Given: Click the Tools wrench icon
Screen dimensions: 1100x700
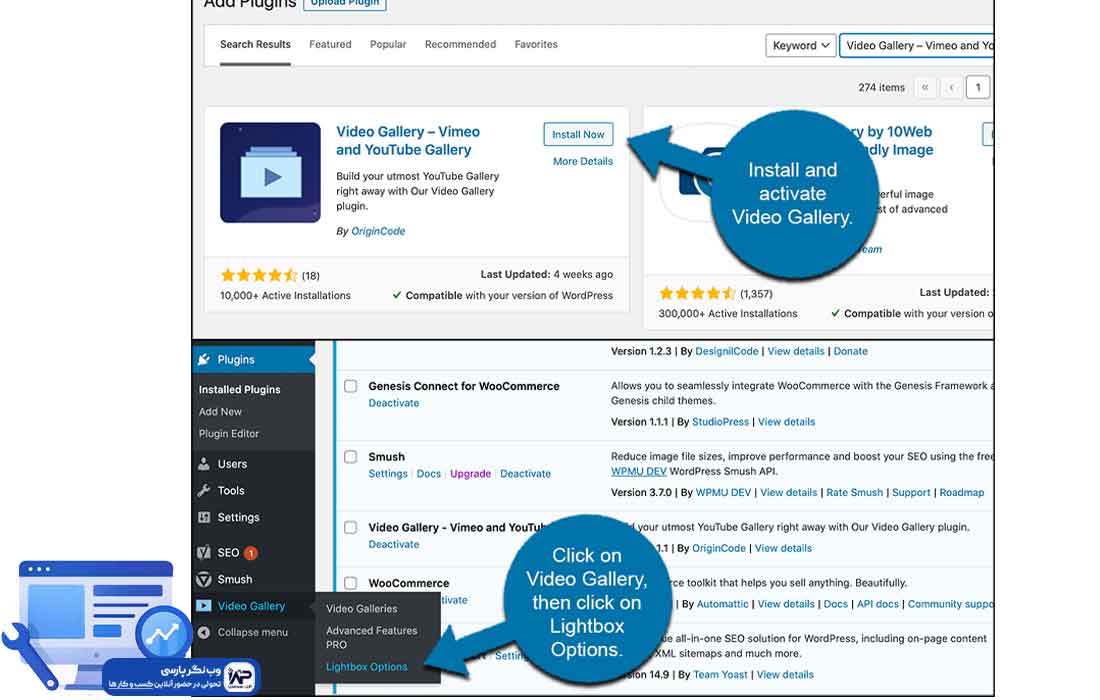Looking at the screenshot, I should coord(204,491).
